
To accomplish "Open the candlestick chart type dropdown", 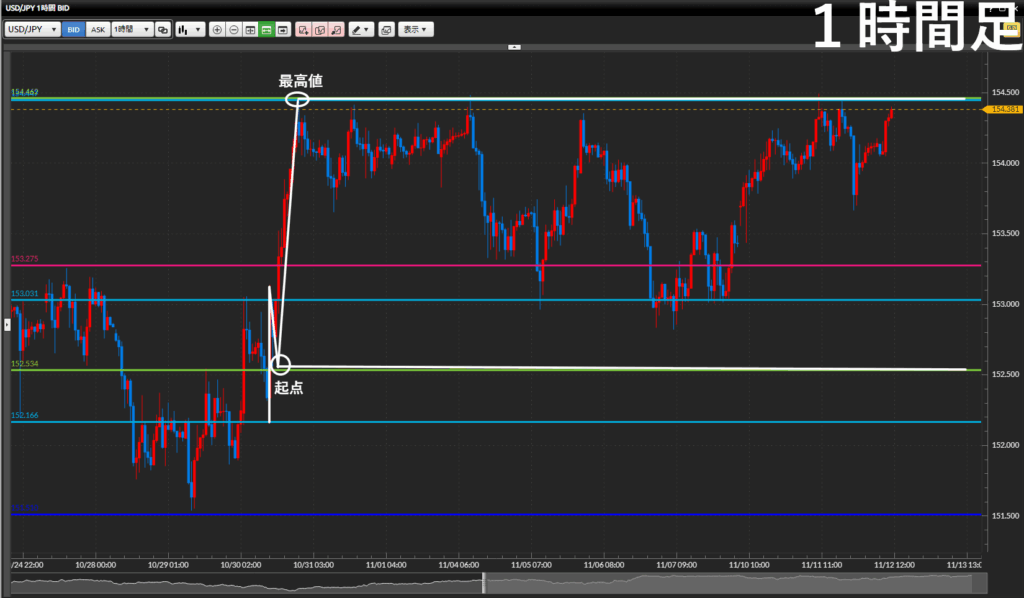I will (x=189, y=30).
